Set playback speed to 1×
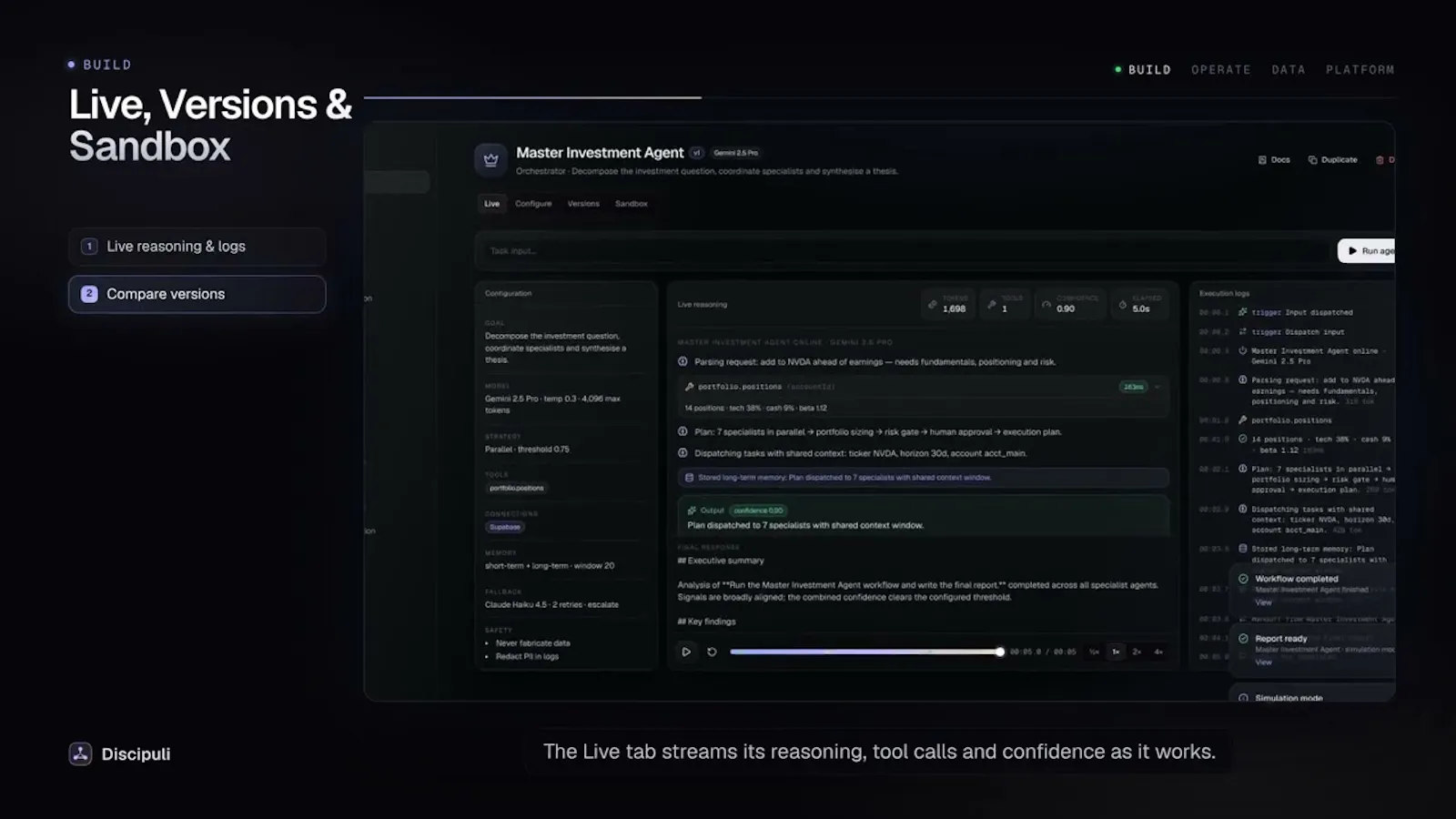1456x819 pixels. click(x=1116, y=652)
